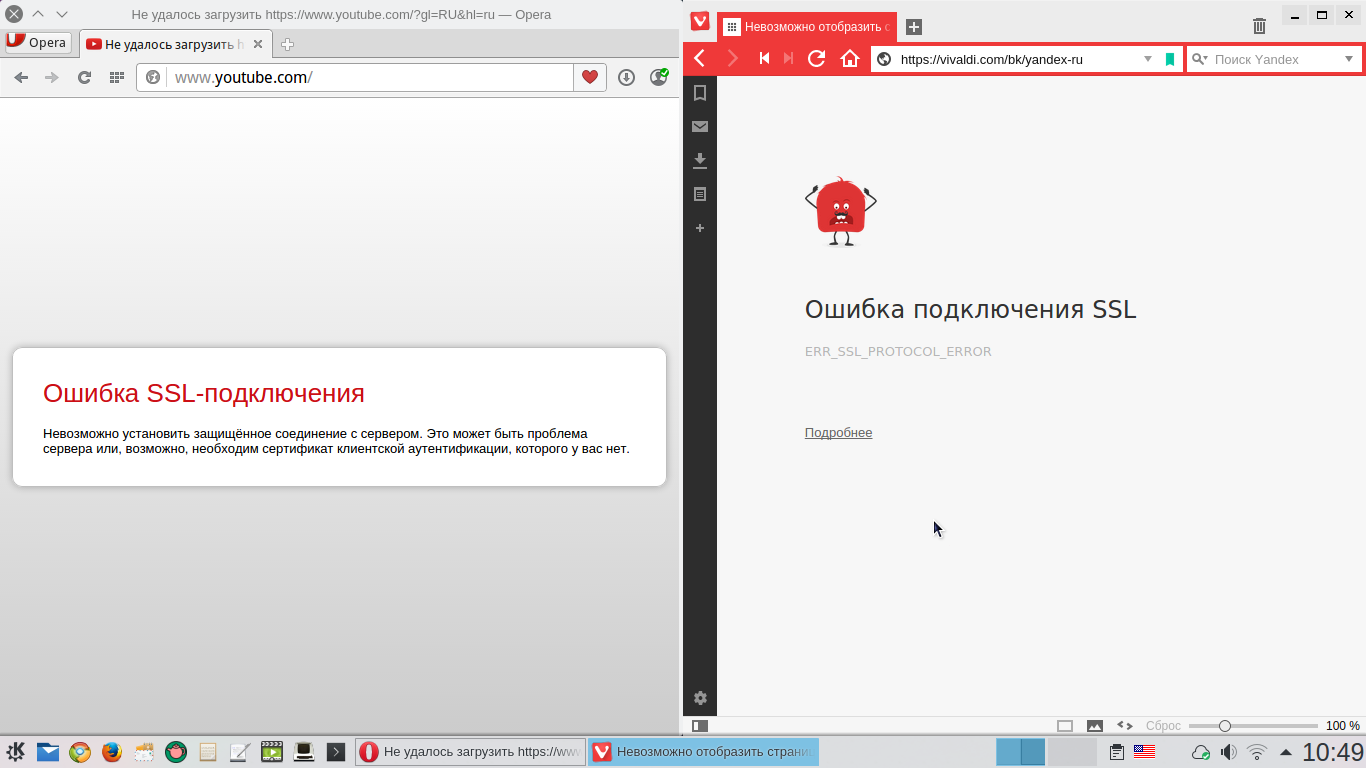Toggle bookmark for this page in Vivaldi
This screenshot has height=768, width=1366.
point(1170,59)
